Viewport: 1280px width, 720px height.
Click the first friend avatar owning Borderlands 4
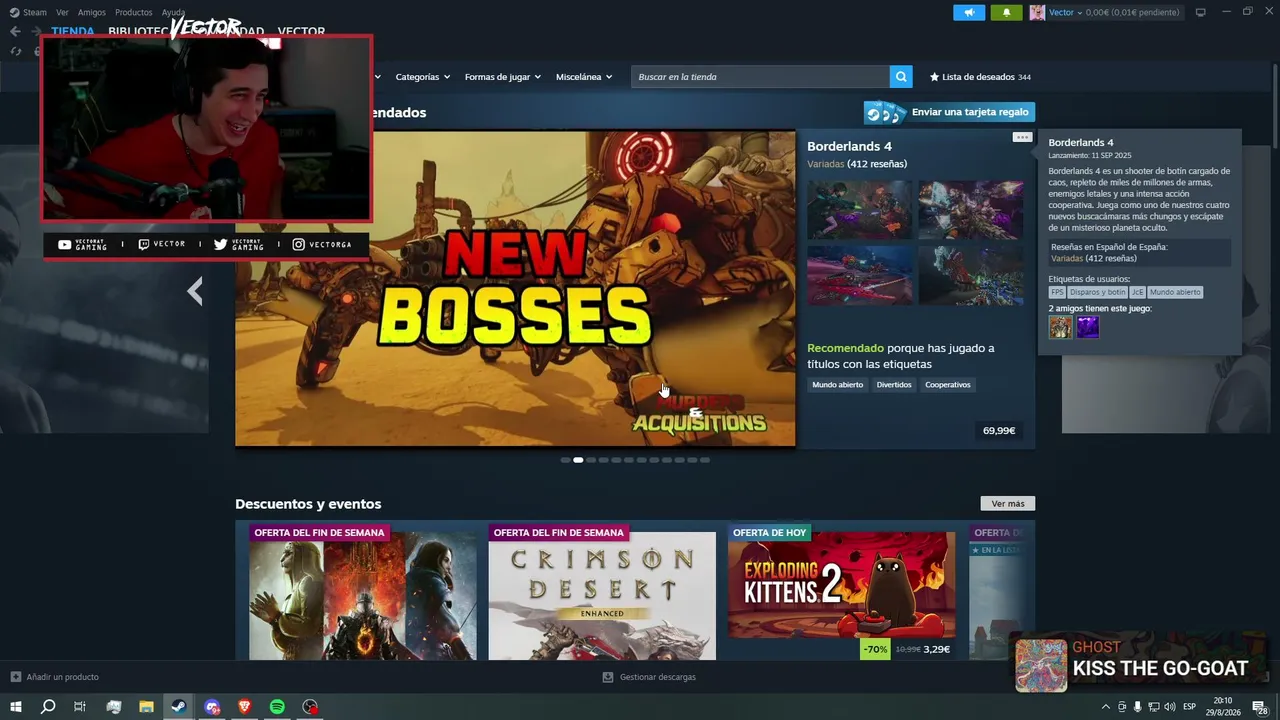pos(1060,327)
